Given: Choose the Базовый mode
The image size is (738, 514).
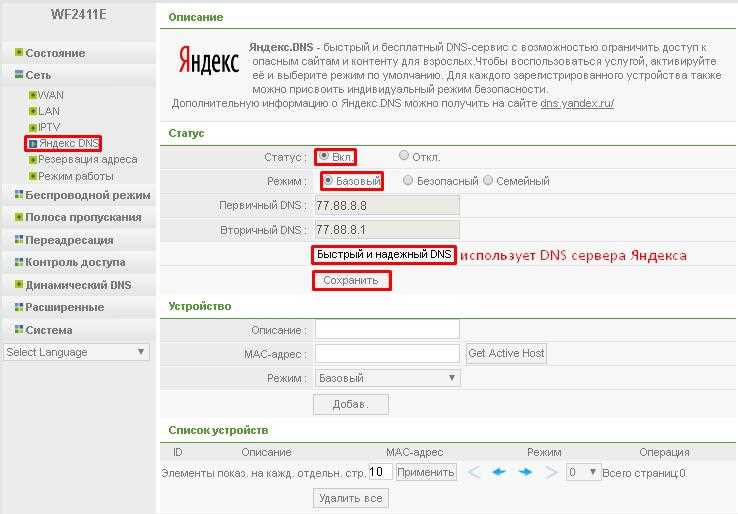Looking at the screenshot, I should [x=328, y=180].
